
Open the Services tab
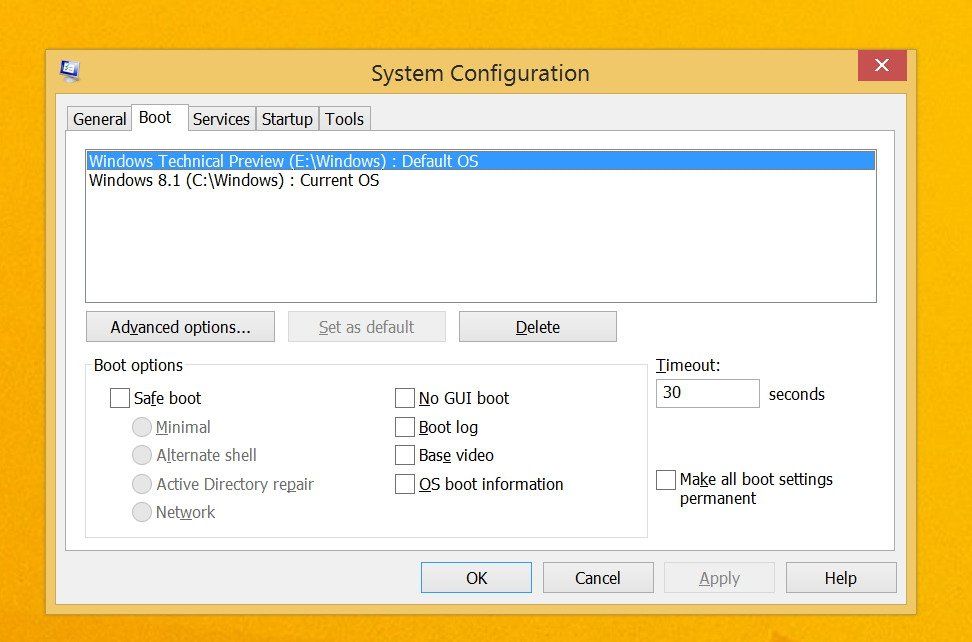click(221, 118)
